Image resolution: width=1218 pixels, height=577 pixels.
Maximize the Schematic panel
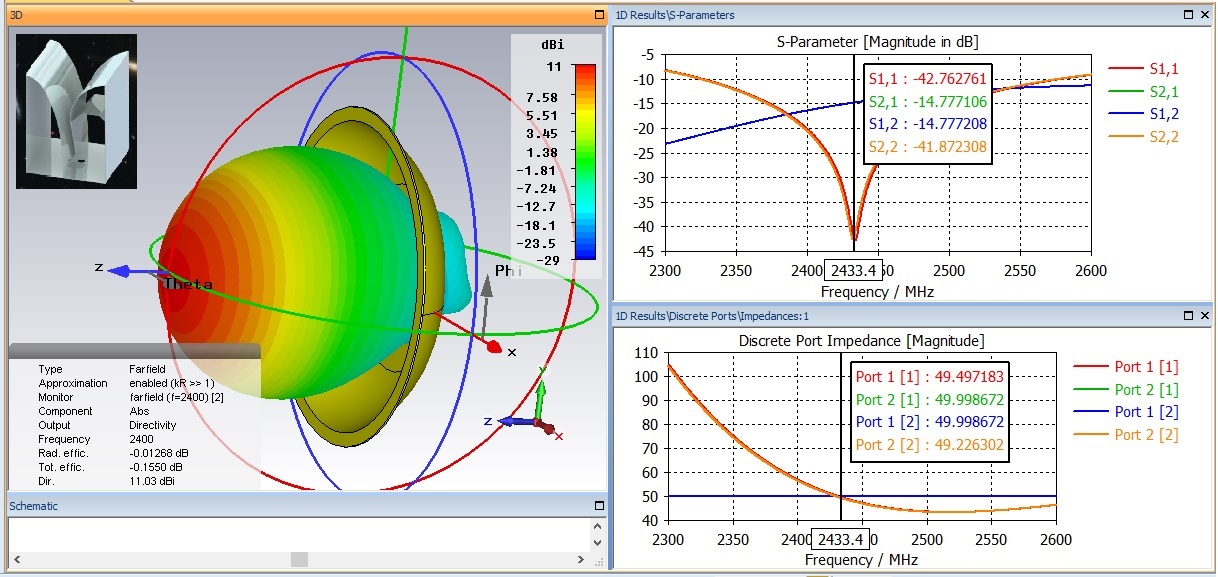pyautogui.click(x=599, y=506)
